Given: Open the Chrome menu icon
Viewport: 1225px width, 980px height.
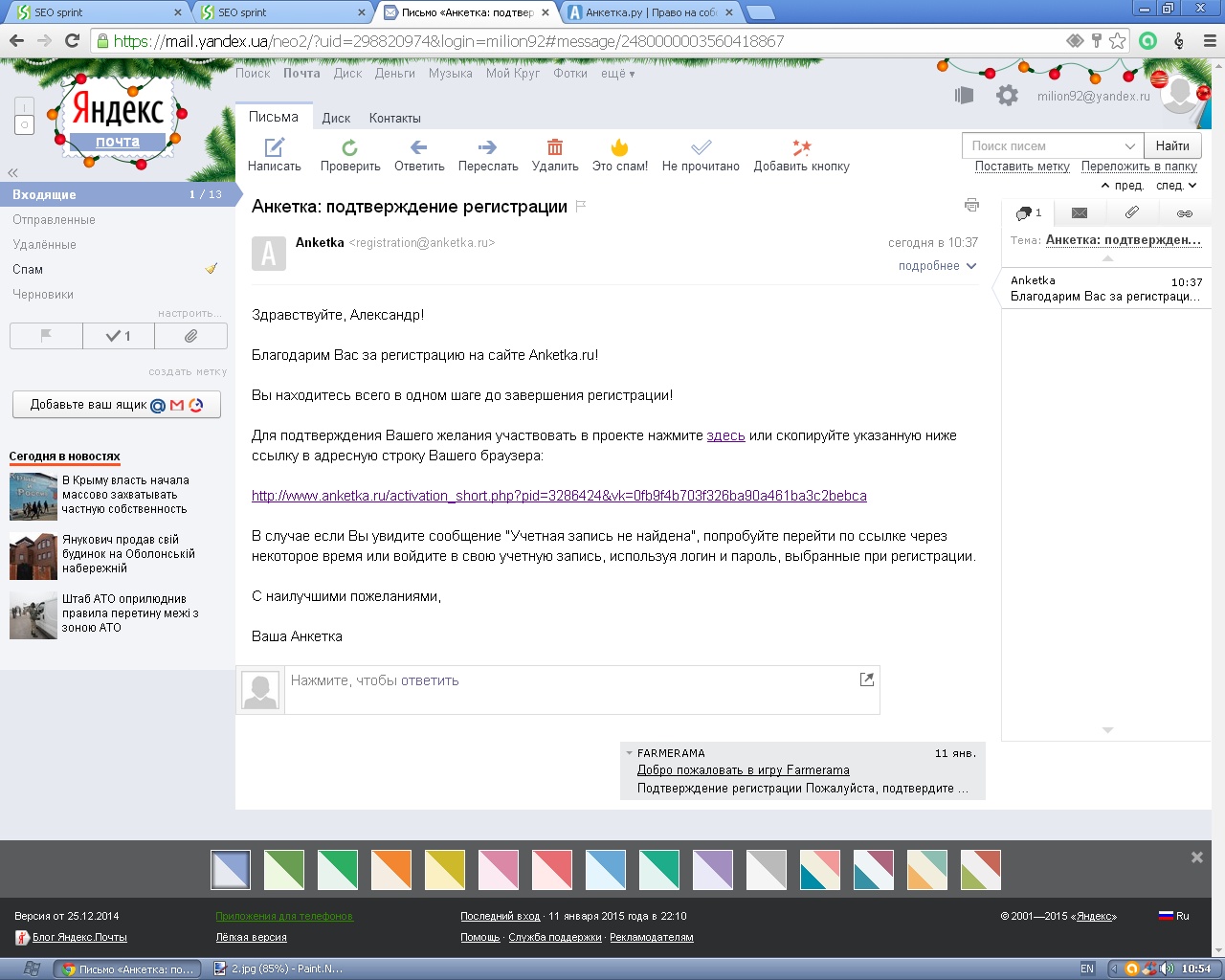Looking at the screenshot, I should point(1210,41).
